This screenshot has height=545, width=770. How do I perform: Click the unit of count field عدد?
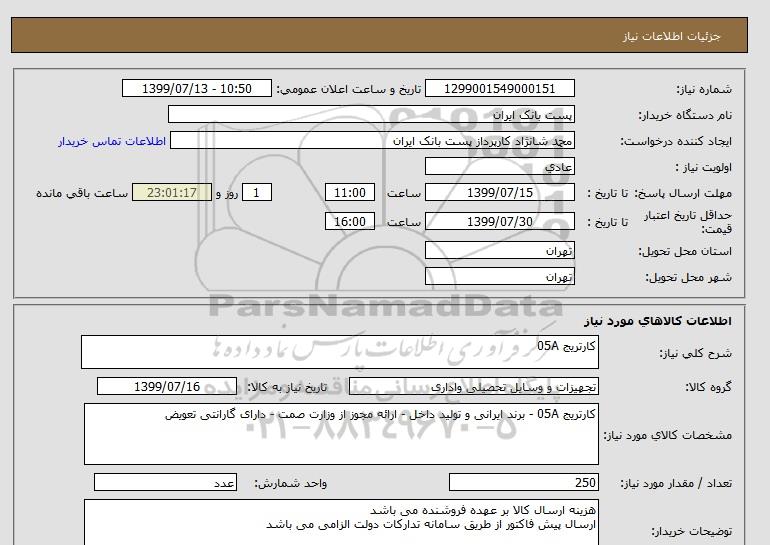coord(165,482)
